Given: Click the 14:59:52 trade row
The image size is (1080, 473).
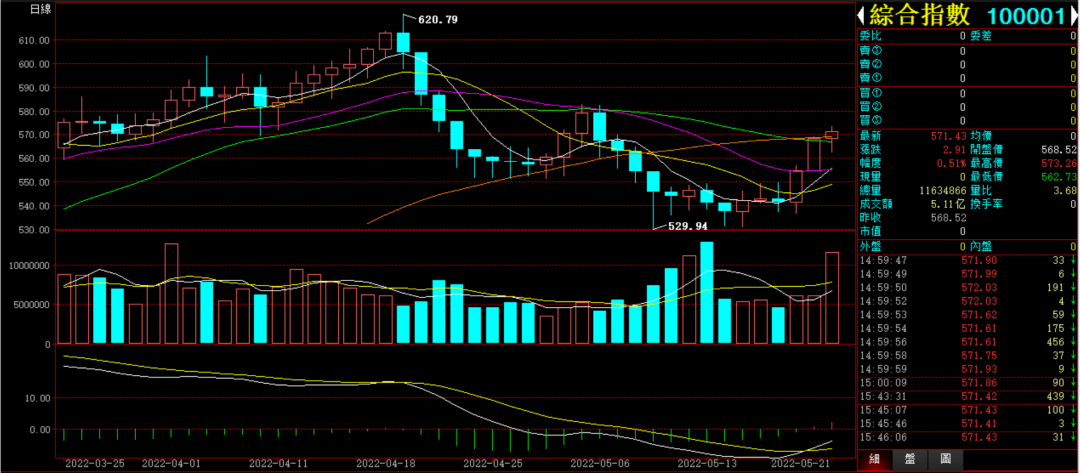Looking at the screenshot, I should (x=967, y=300).
